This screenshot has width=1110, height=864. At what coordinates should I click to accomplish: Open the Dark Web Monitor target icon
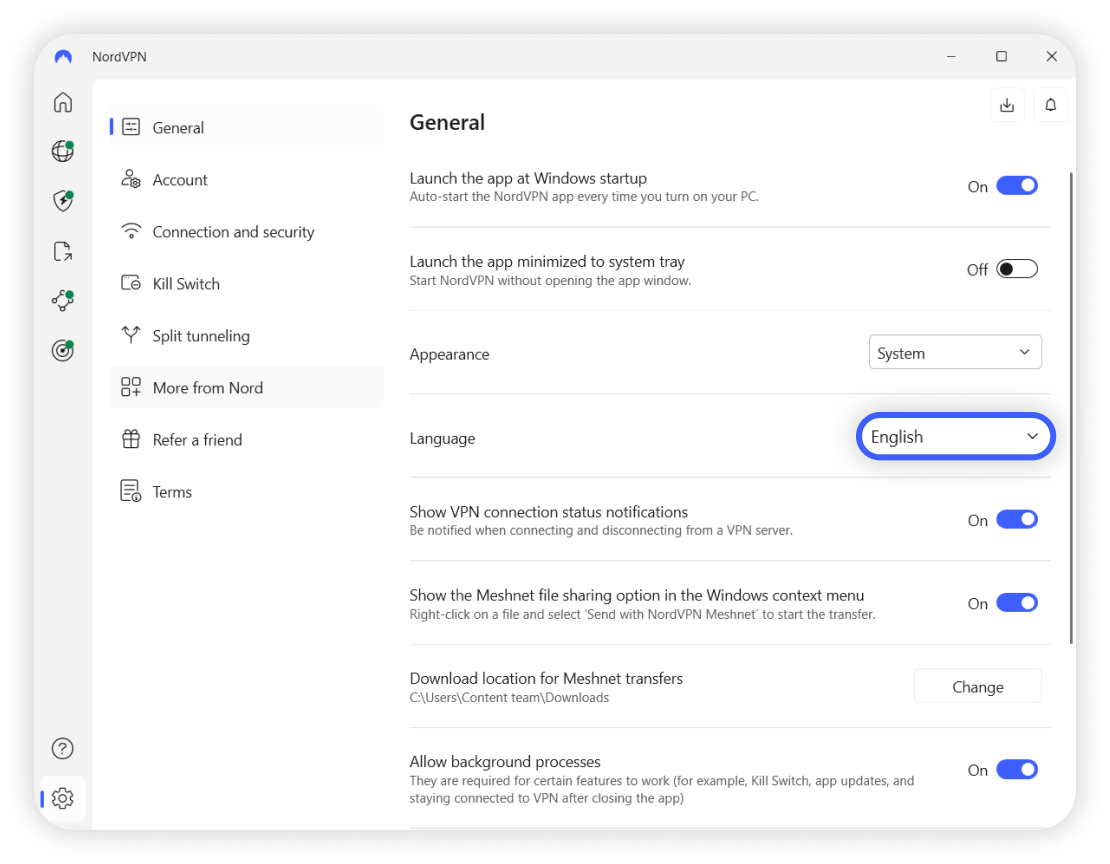pos(63,351)
